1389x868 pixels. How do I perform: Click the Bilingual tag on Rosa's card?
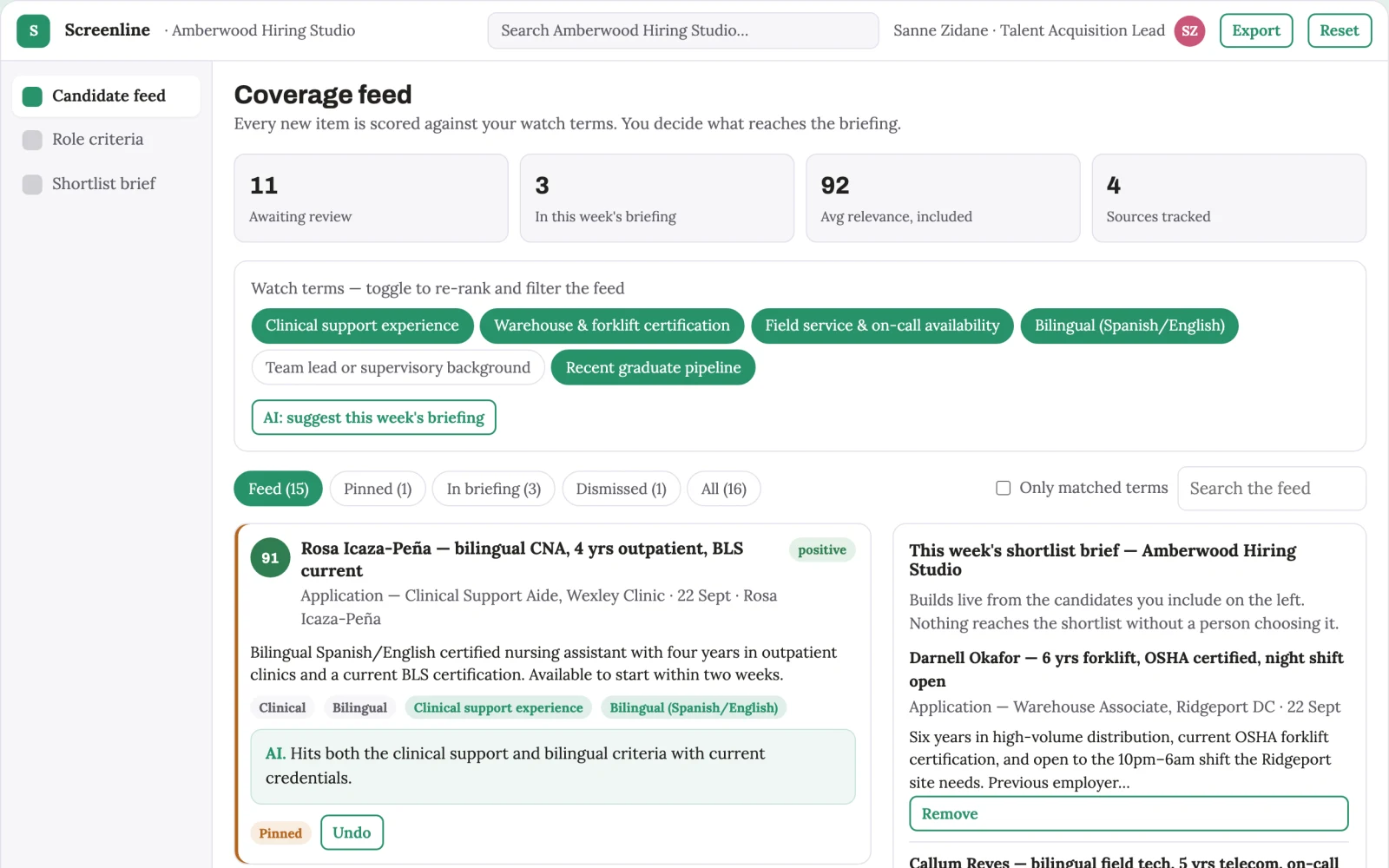pos(359,707)
